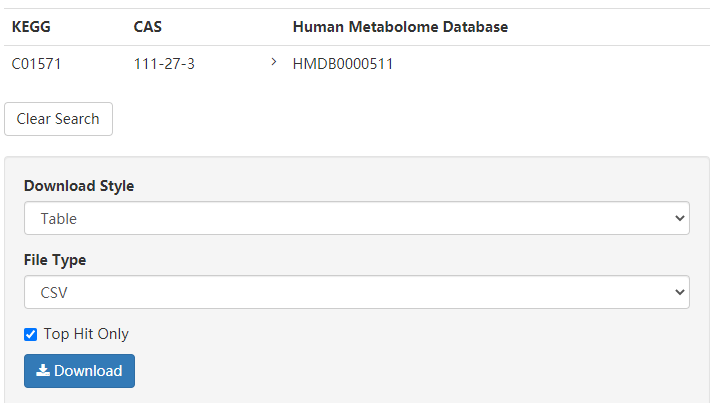719x403 pixels.
Task: Click the "Download Style" field label
Action: pyautogui.click(x=79, y=186)
